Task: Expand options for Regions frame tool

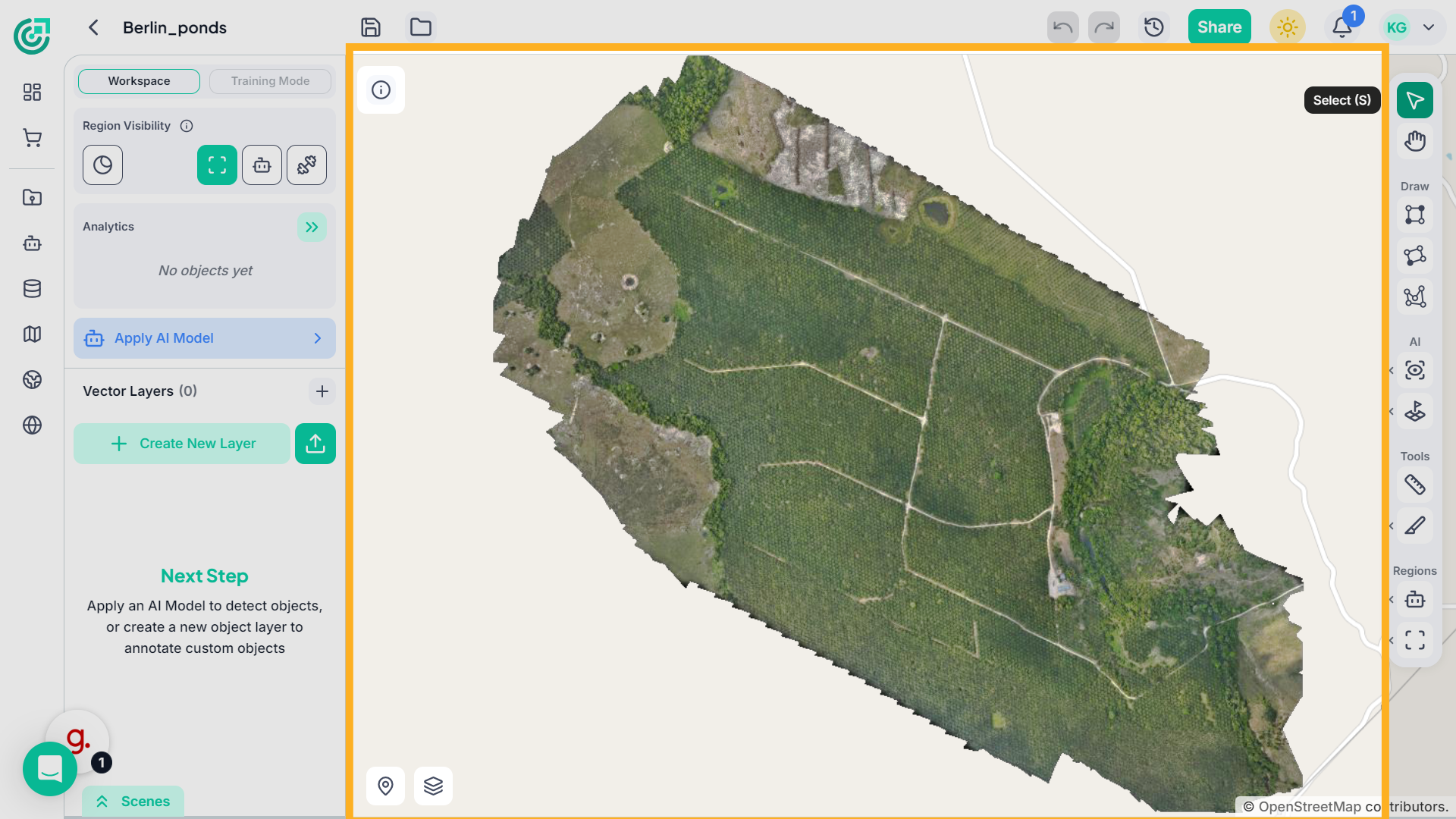Action: pyautogui.click(x=1391, y=640)
